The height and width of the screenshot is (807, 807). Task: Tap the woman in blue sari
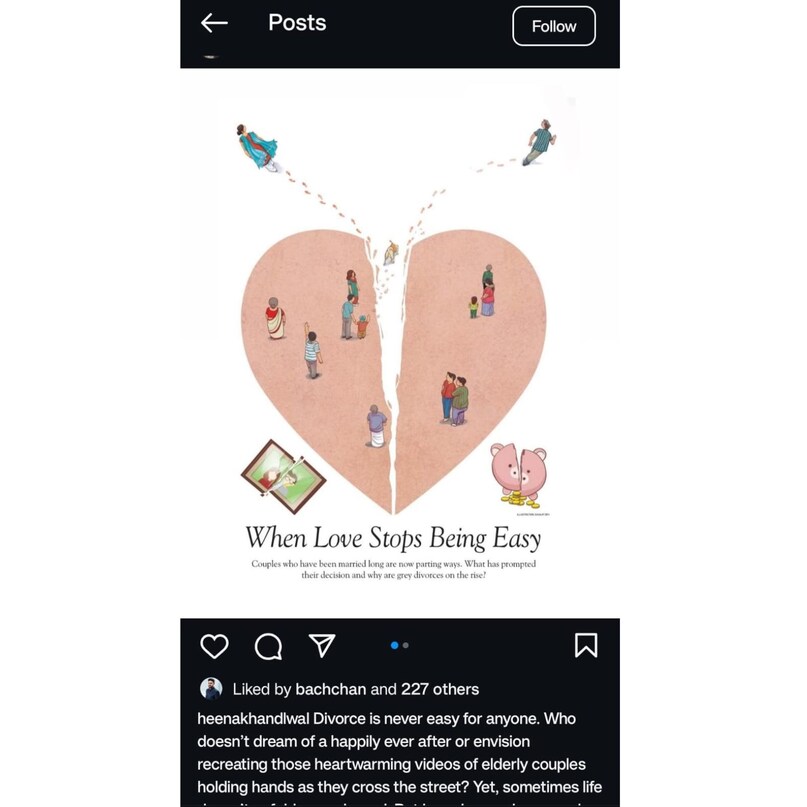257,147
